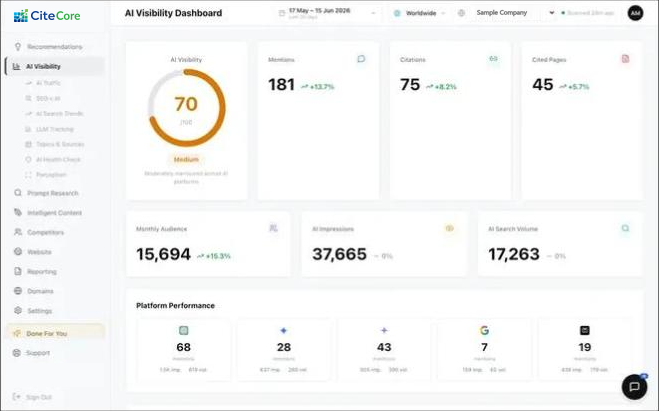The image size is (659, 411).
Task: Click the Settings gear icon
Action: (18, 311)
